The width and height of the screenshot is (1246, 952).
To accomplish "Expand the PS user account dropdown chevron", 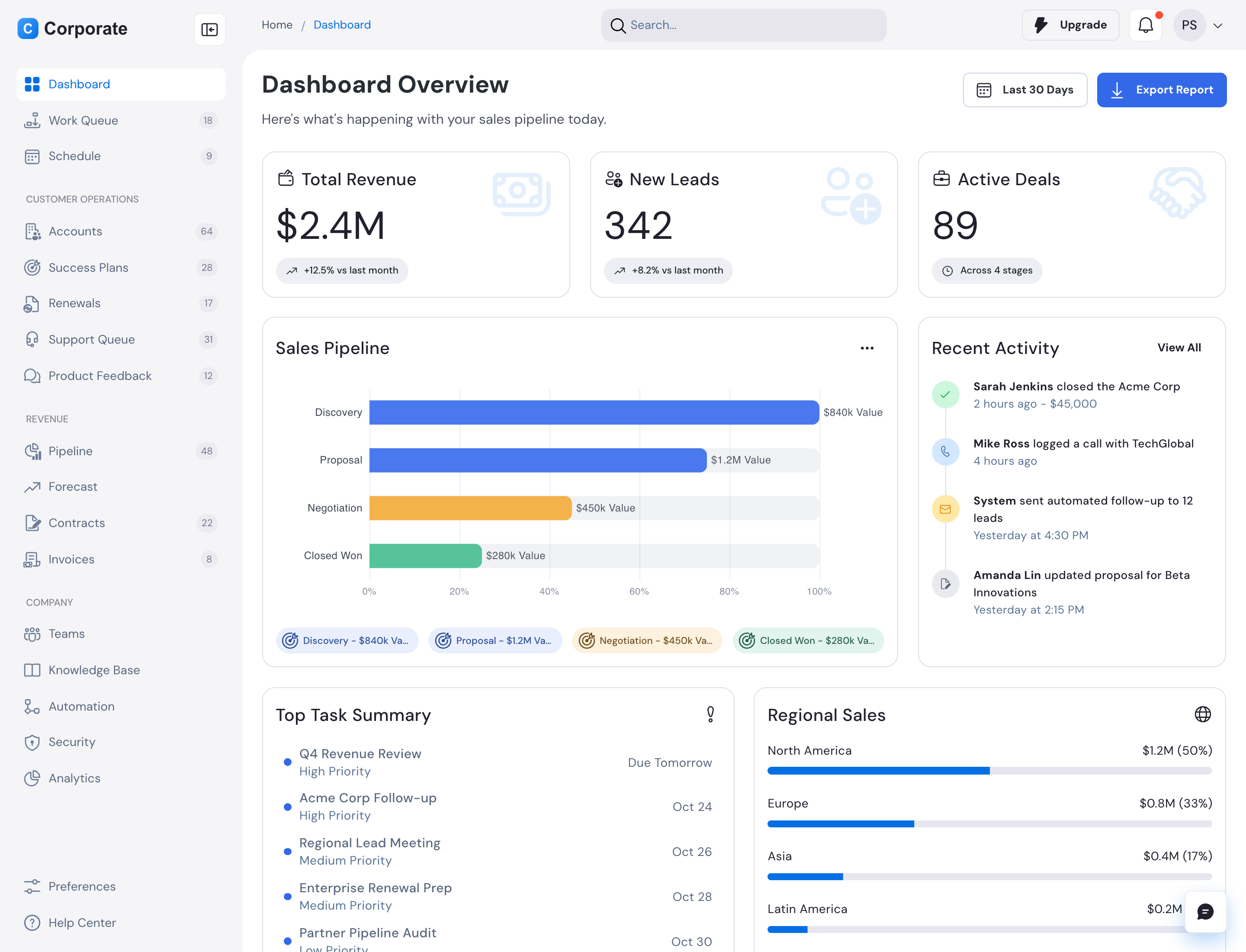I will click(1218, 26).
